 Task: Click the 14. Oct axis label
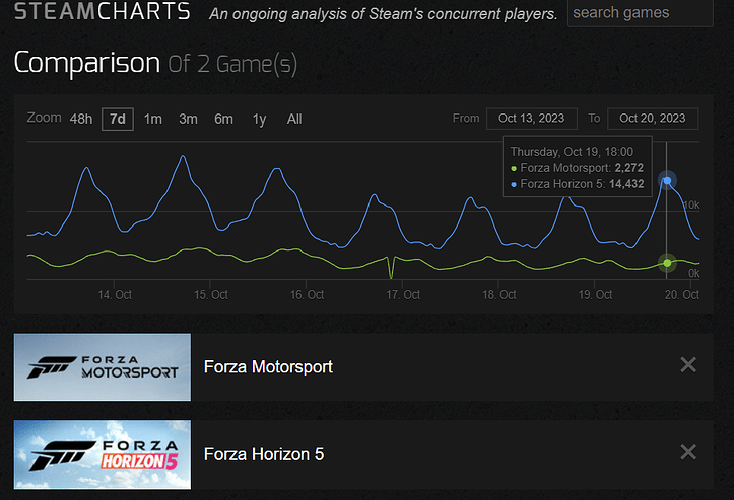click(115, 294)
